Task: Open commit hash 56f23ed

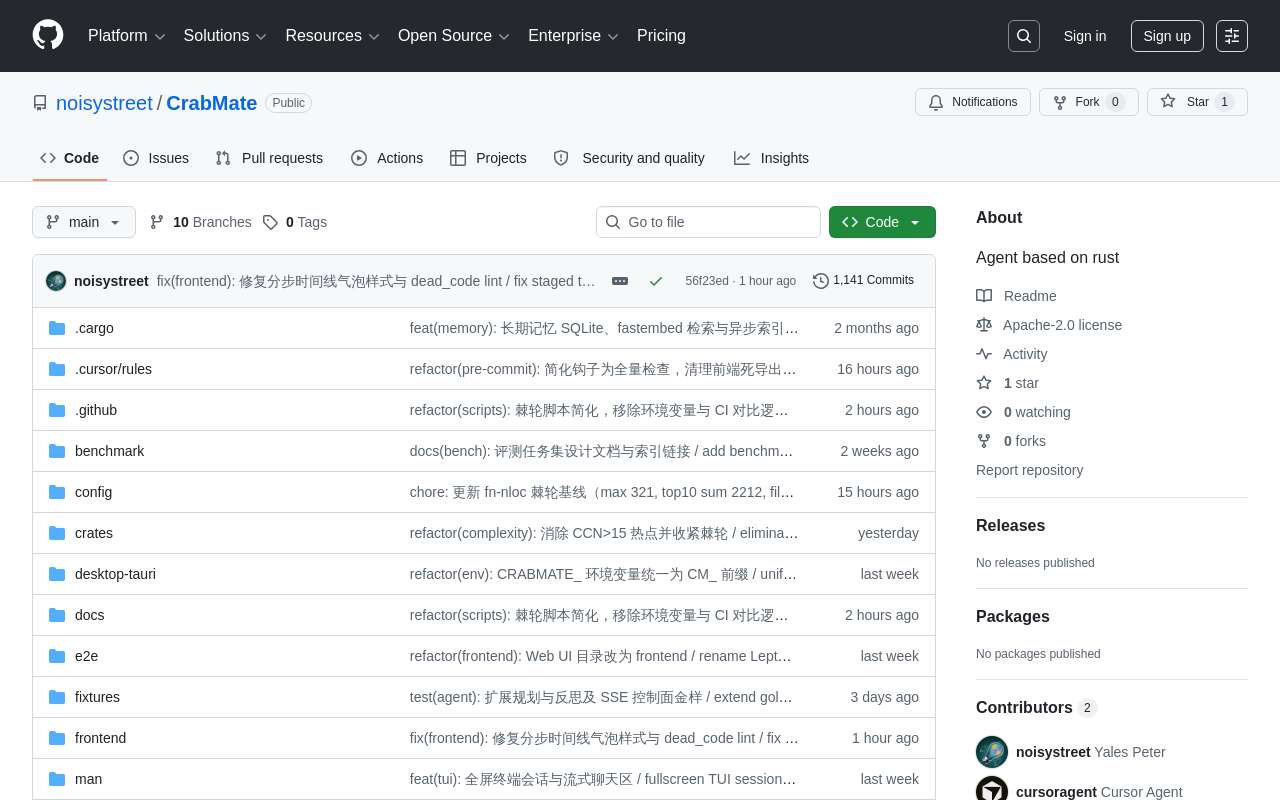Action: pyautogui.click(x=707, y=281)
